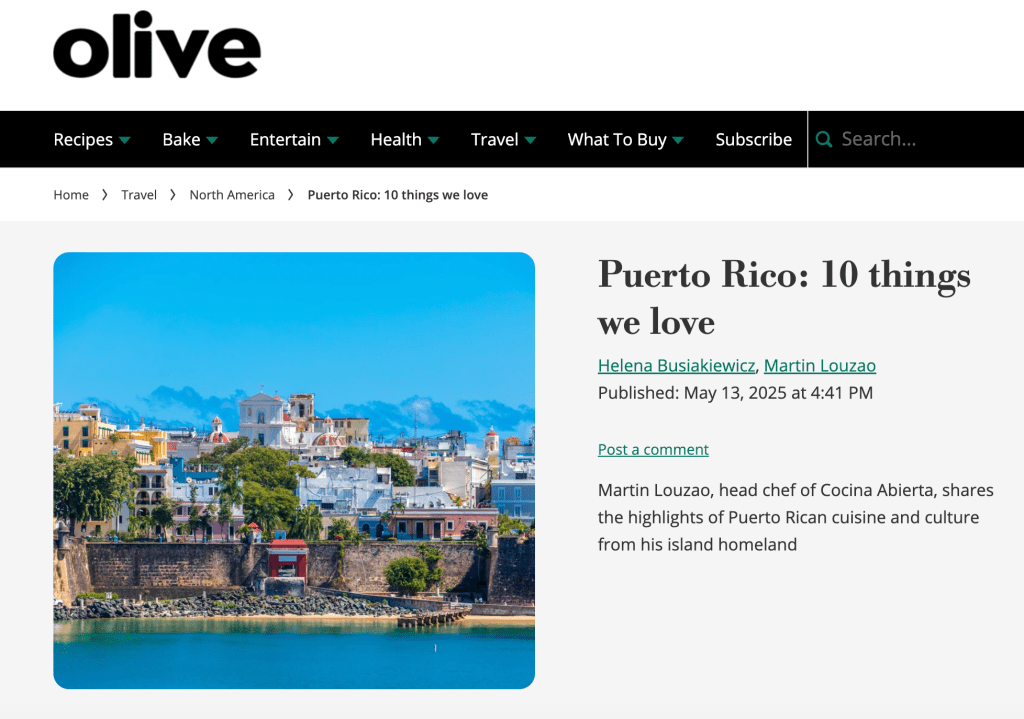Screen dimensions: 1024x719
Task: Open author Martin Louzao's profile
Action: 819,366
